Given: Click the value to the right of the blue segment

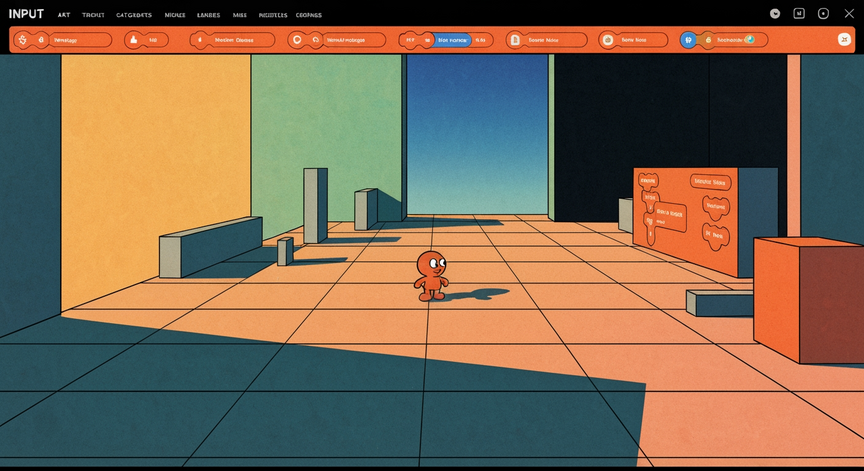Looking at the screenshot, I should pyautogui.click(x=480, y=40).
